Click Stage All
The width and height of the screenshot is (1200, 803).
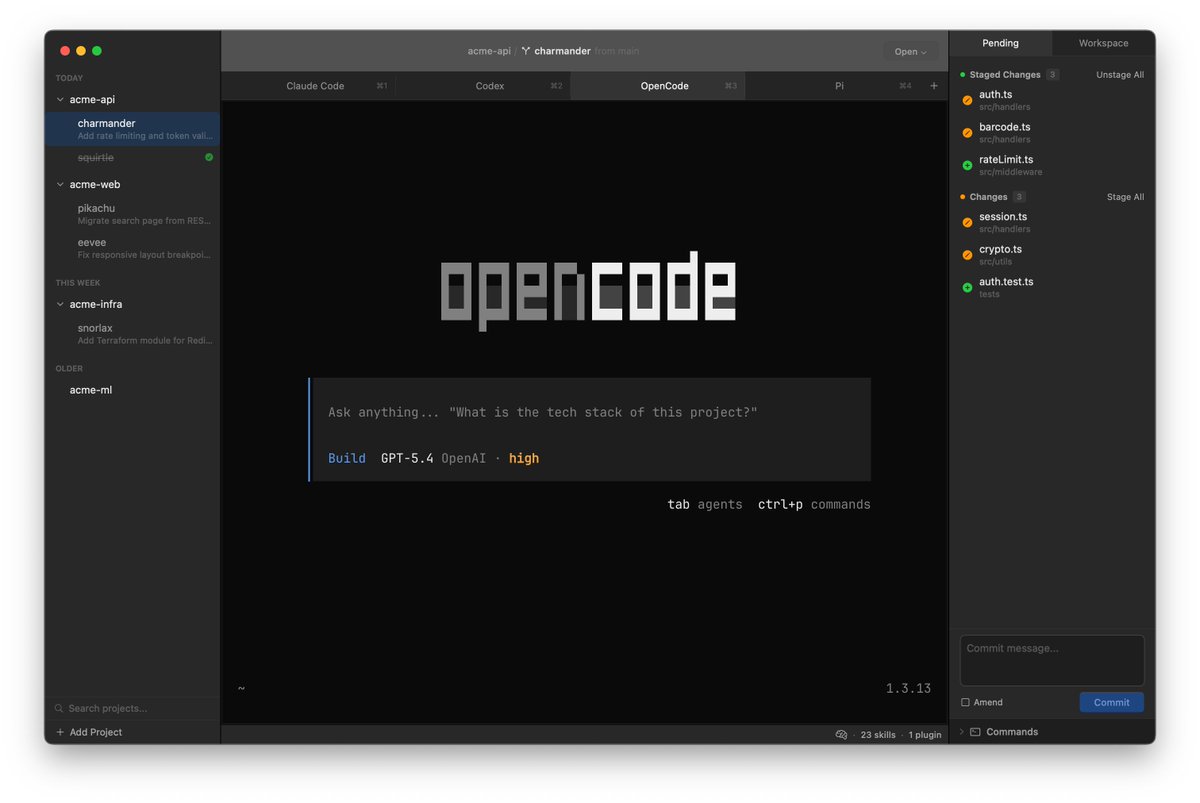click(x=1125, y=197)
